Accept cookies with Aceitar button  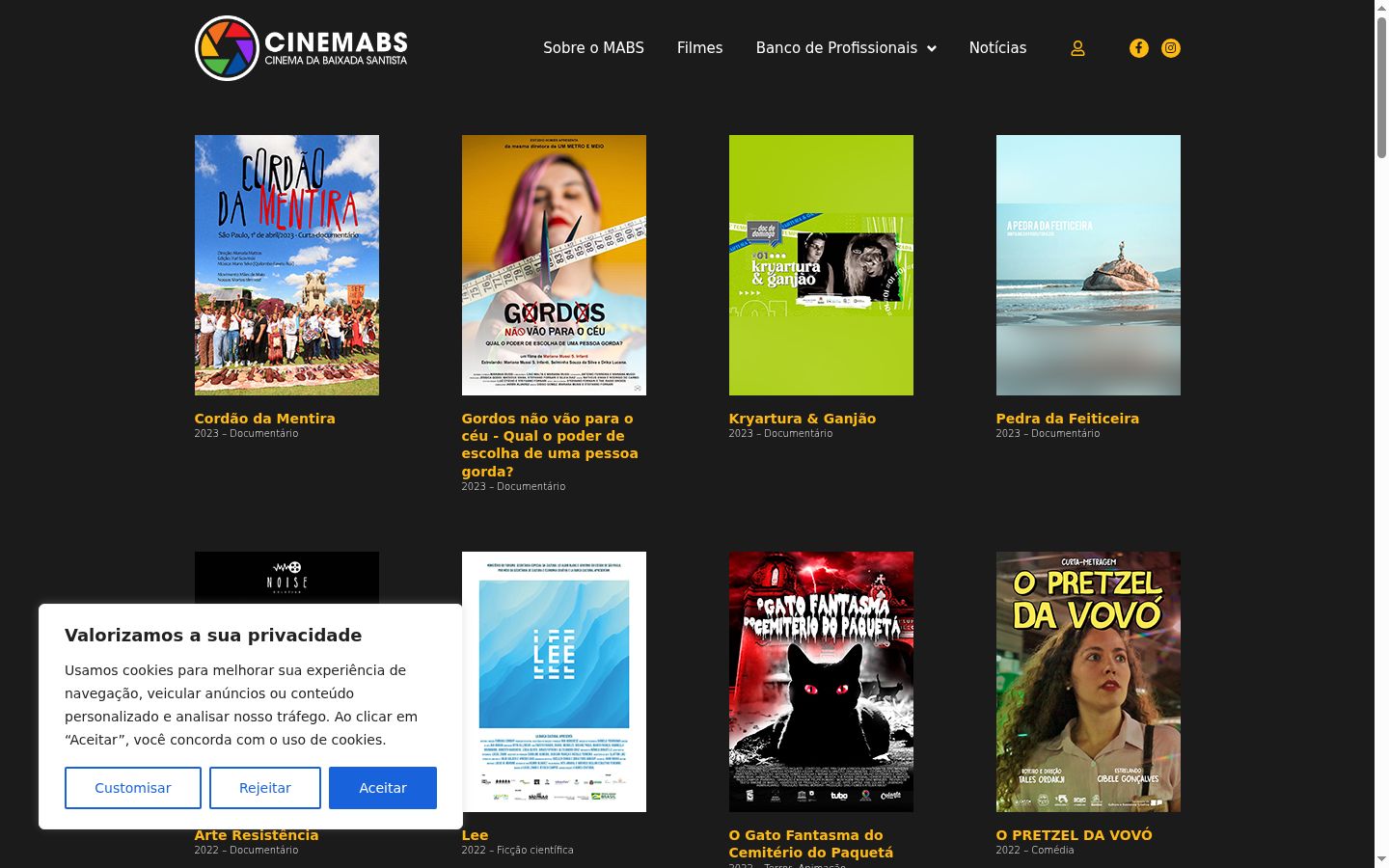click(x=383, y=788)
